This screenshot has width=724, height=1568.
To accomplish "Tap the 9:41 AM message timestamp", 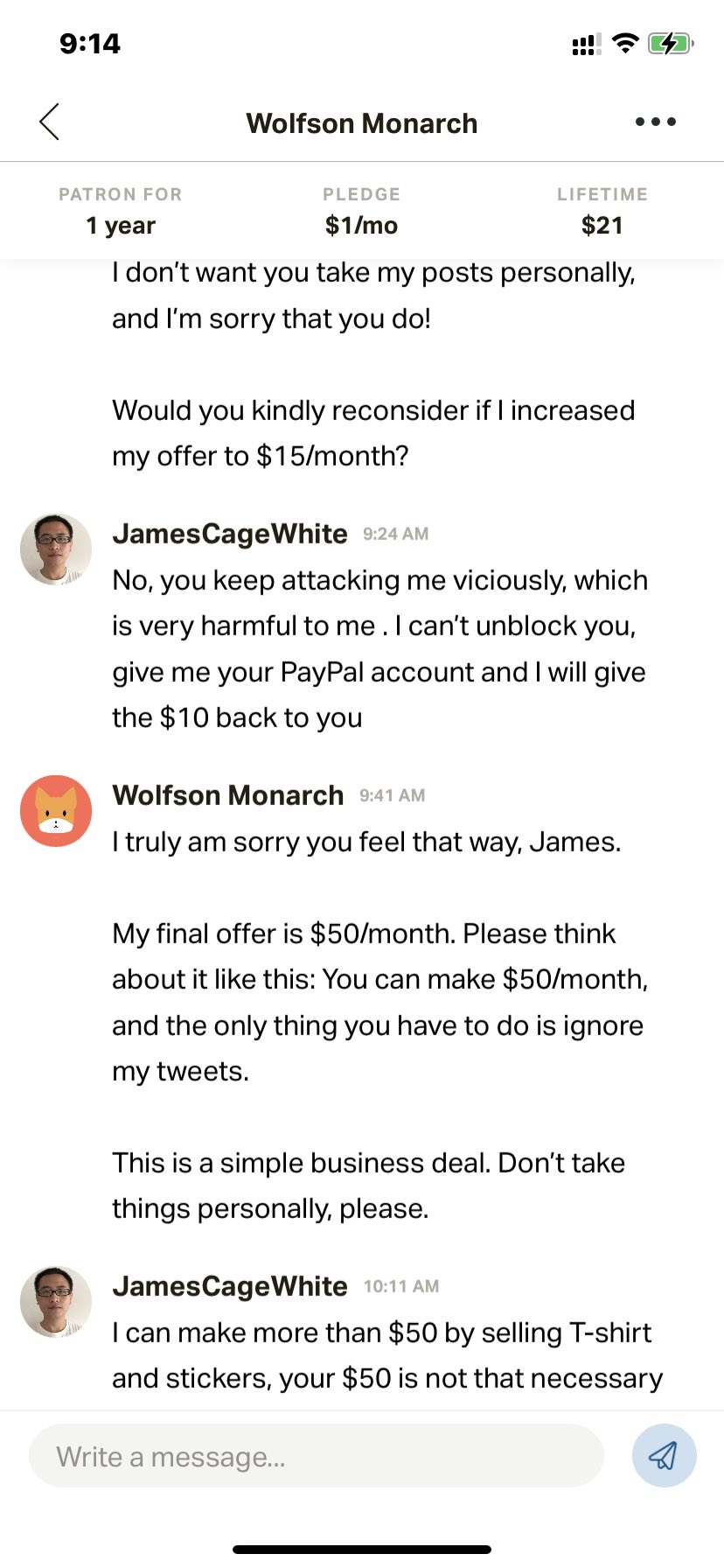I will tap(393, 795).
